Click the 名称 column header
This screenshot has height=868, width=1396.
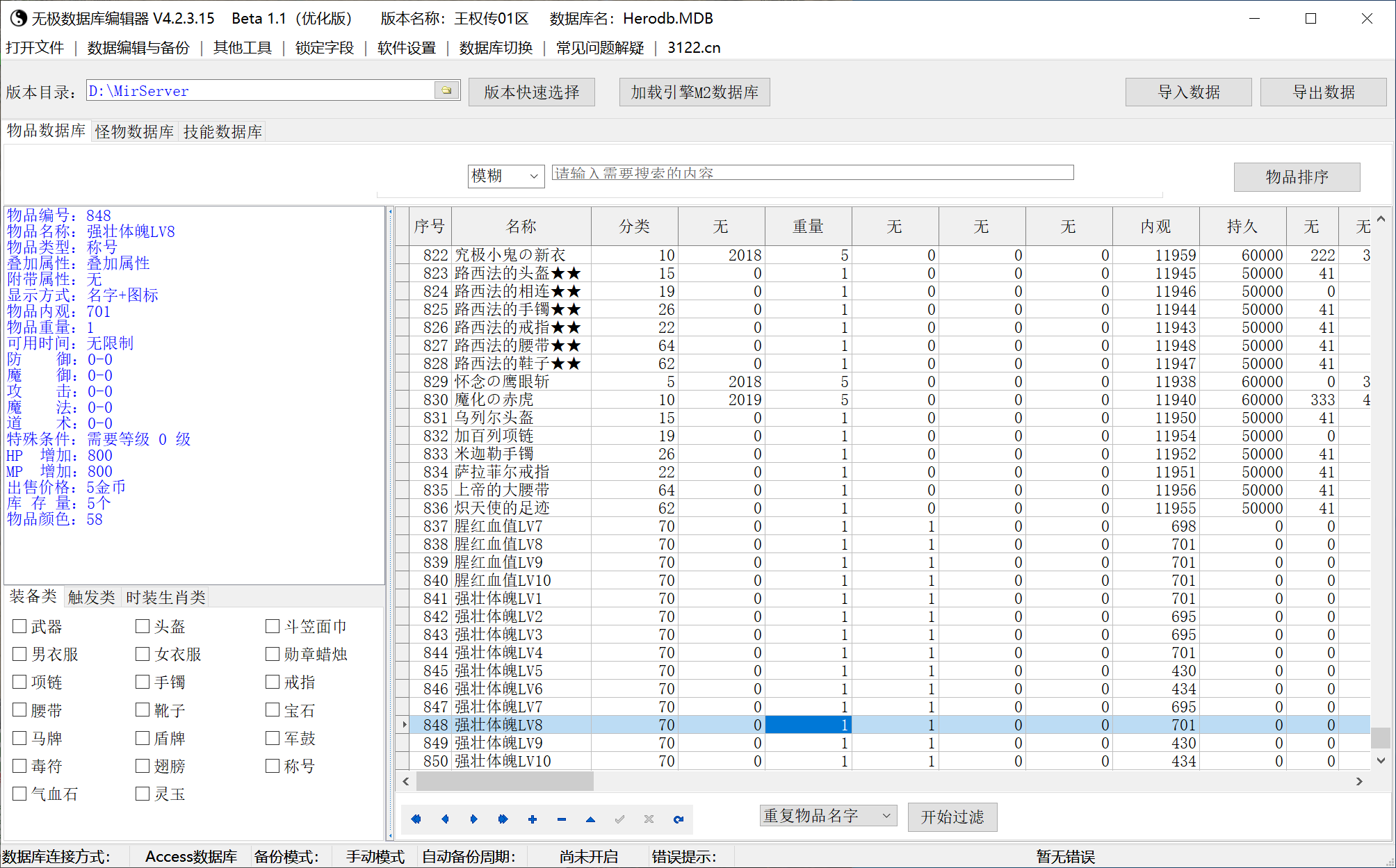coord(521,226)
